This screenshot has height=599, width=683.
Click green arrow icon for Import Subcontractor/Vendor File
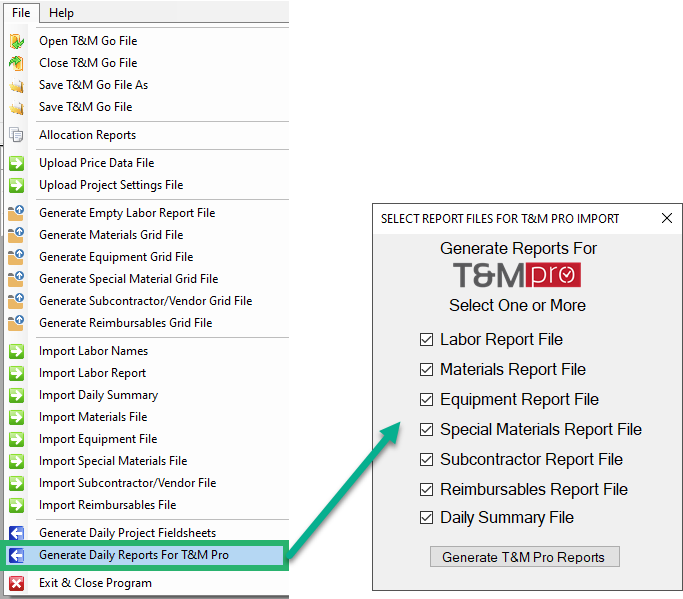tap(17, 483)
